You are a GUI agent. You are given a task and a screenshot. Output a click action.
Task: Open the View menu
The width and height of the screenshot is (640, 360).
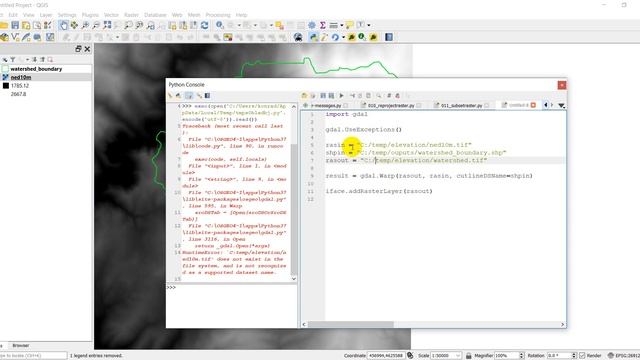tap(29, 15)
